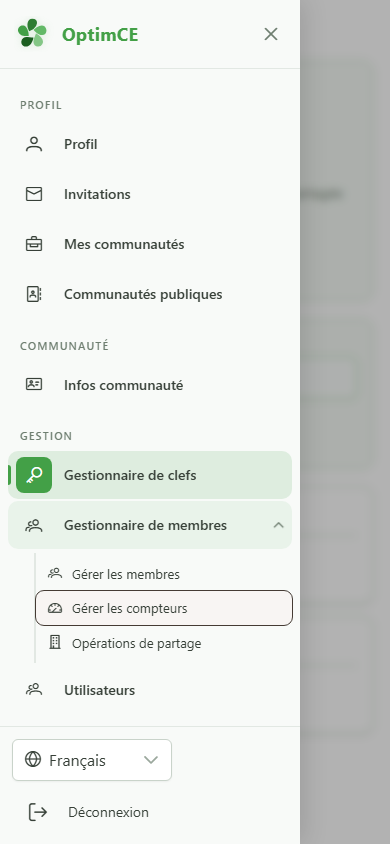Screen dimensions: 390x844
Task: Click the Français language label
Action: (77, 761)
